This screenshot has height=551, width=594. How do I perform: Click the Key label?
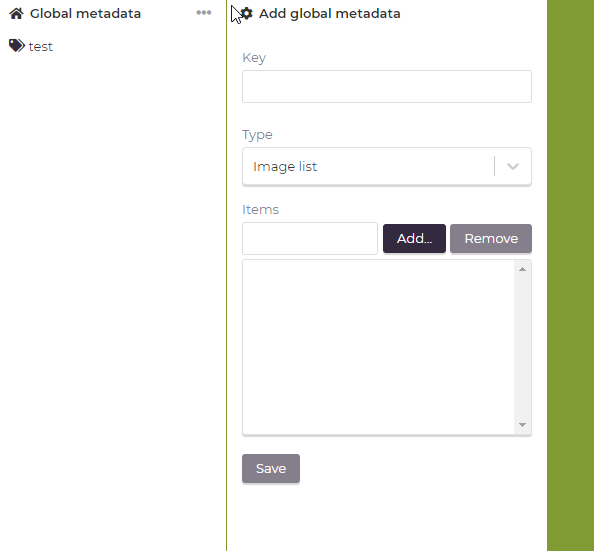pyautogui.click(x=254, y=58)
